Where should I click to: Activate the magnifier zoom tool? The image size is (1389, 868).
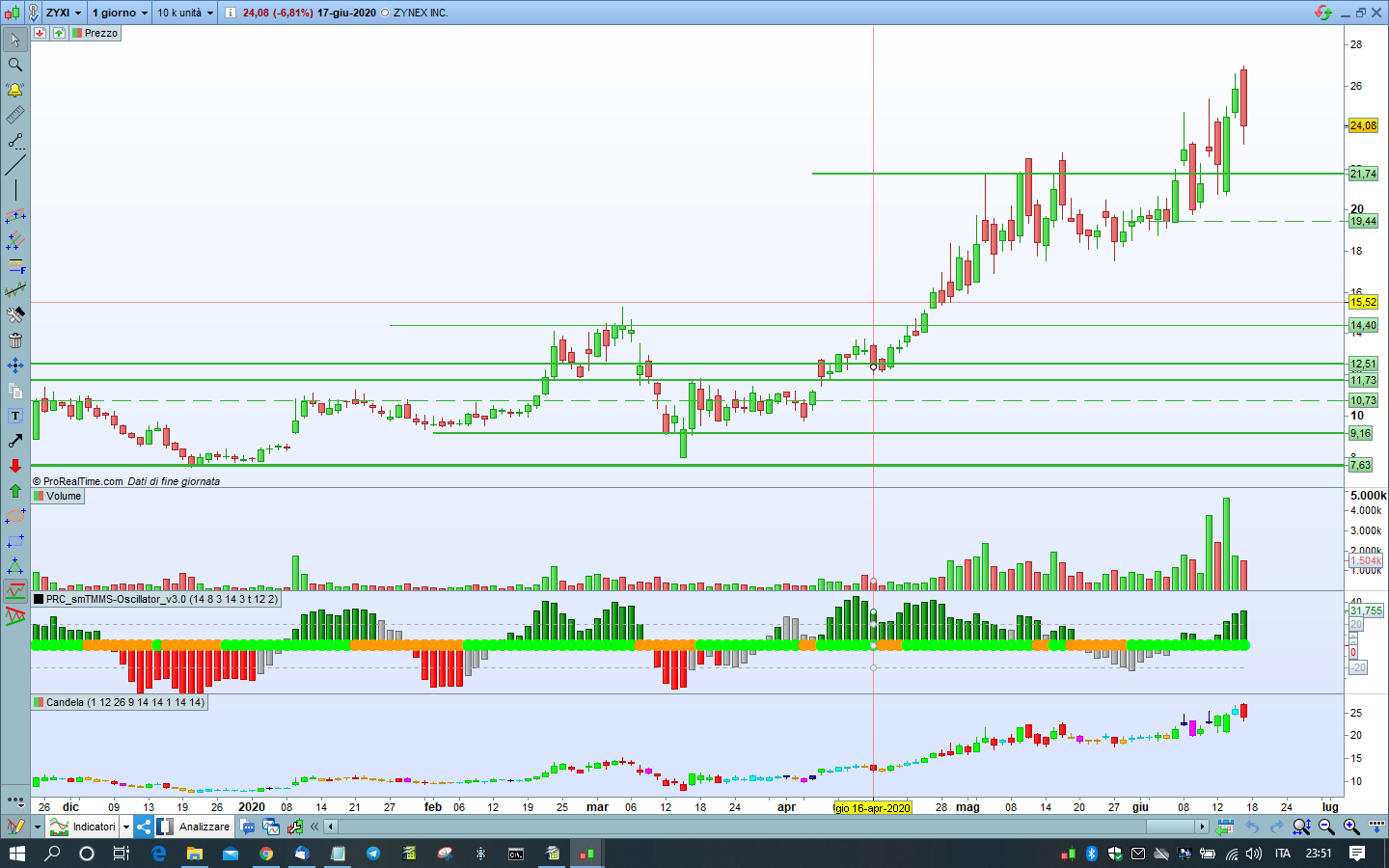(14, 65)
